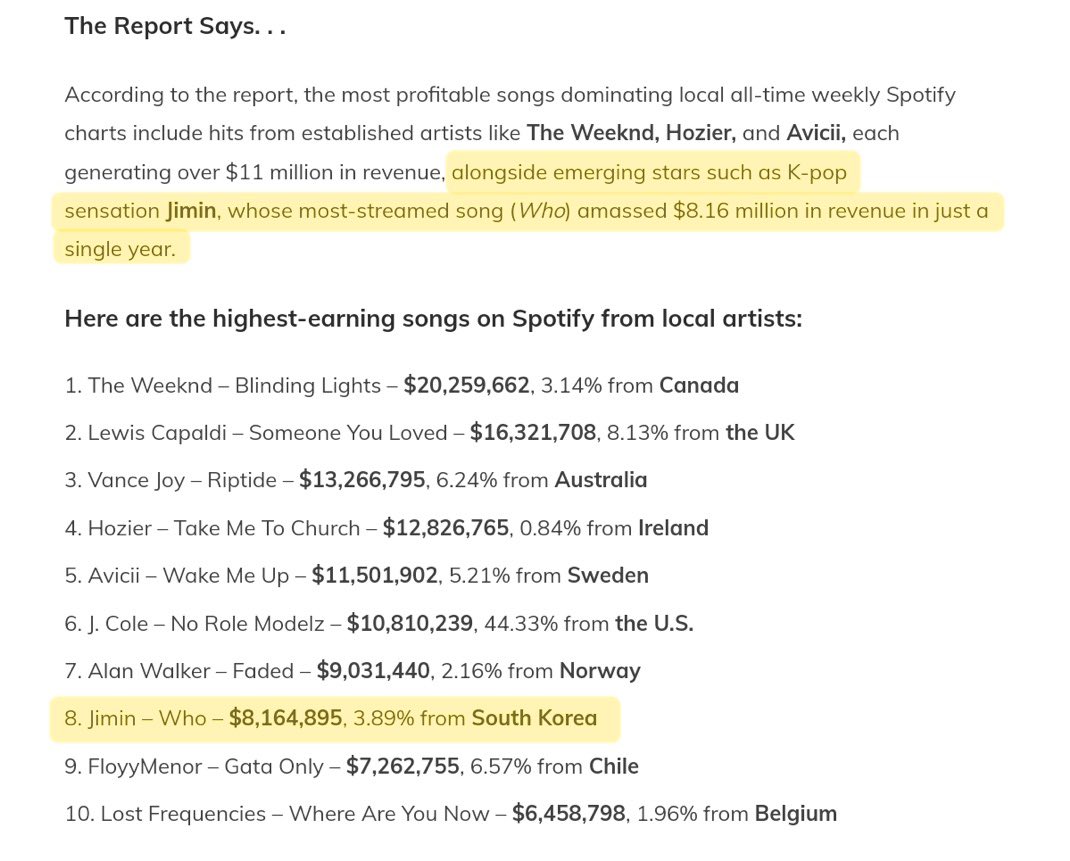
Task: Click the highlighted "South Korea" text
Action: coord(534,719)
